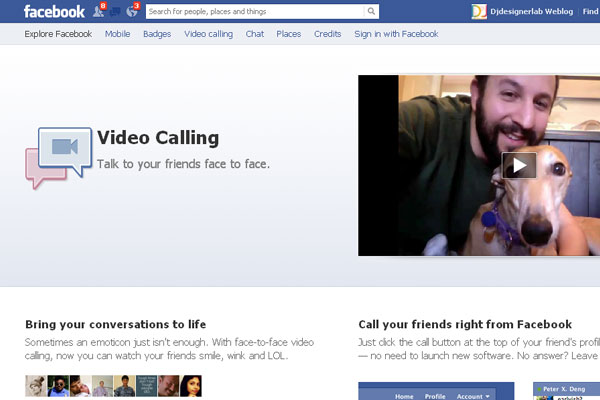The width and height of the screenshot is (600, 400).
Task: Open Djdesignerlab Weblog profile link
Action: point(532,11)
